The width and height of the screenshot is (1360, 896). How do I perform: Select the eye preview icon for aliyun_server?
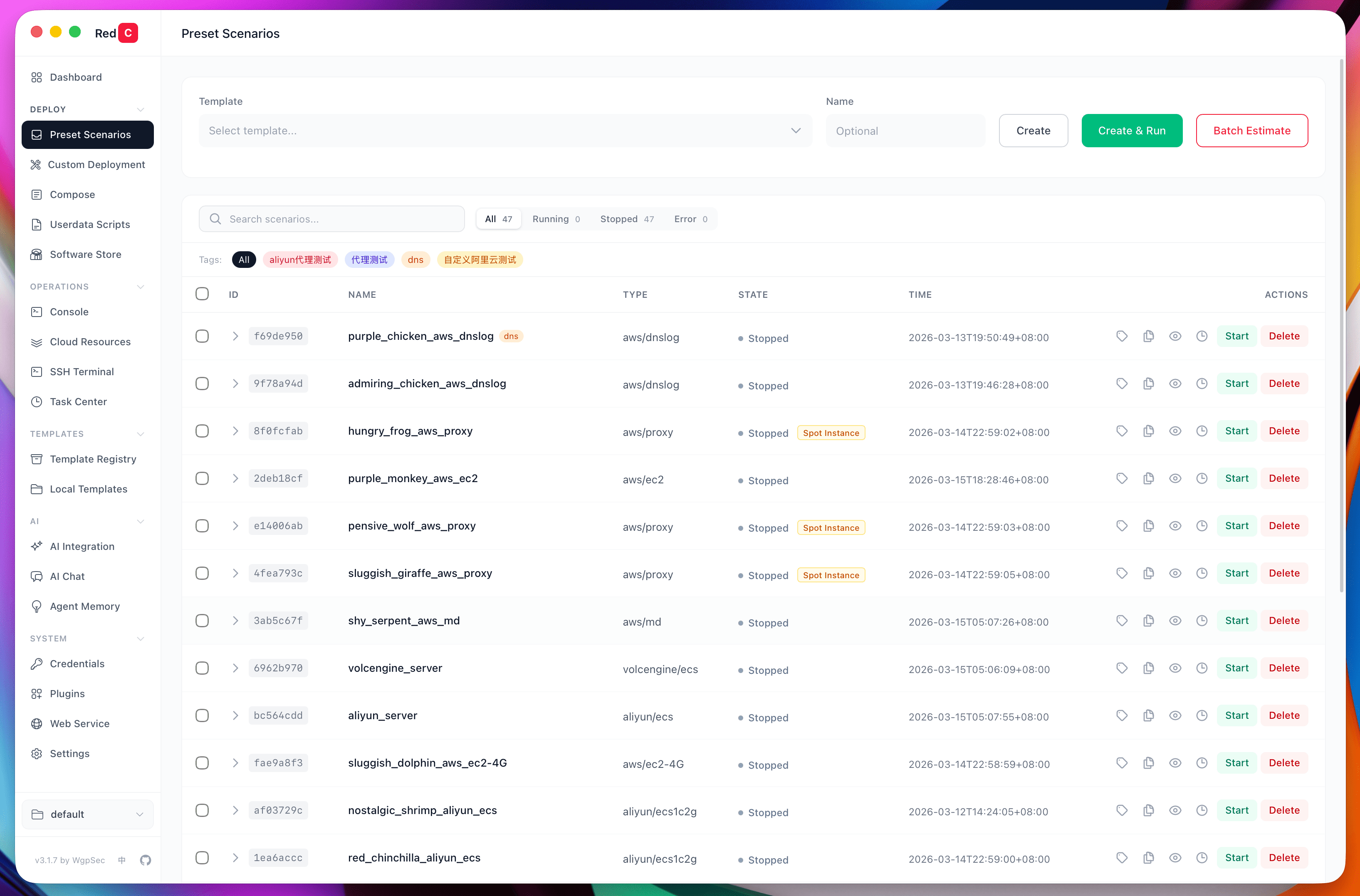(1175, 715)
